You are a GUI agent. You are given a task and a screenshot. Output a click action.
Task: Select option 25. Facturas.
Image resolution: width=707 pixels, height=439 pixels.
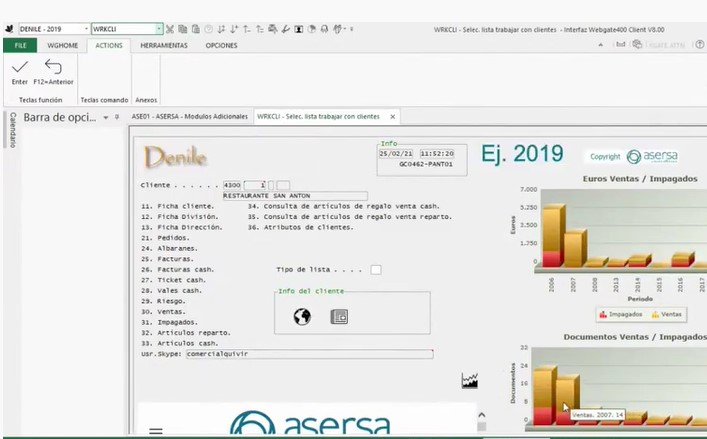(167, 259)
